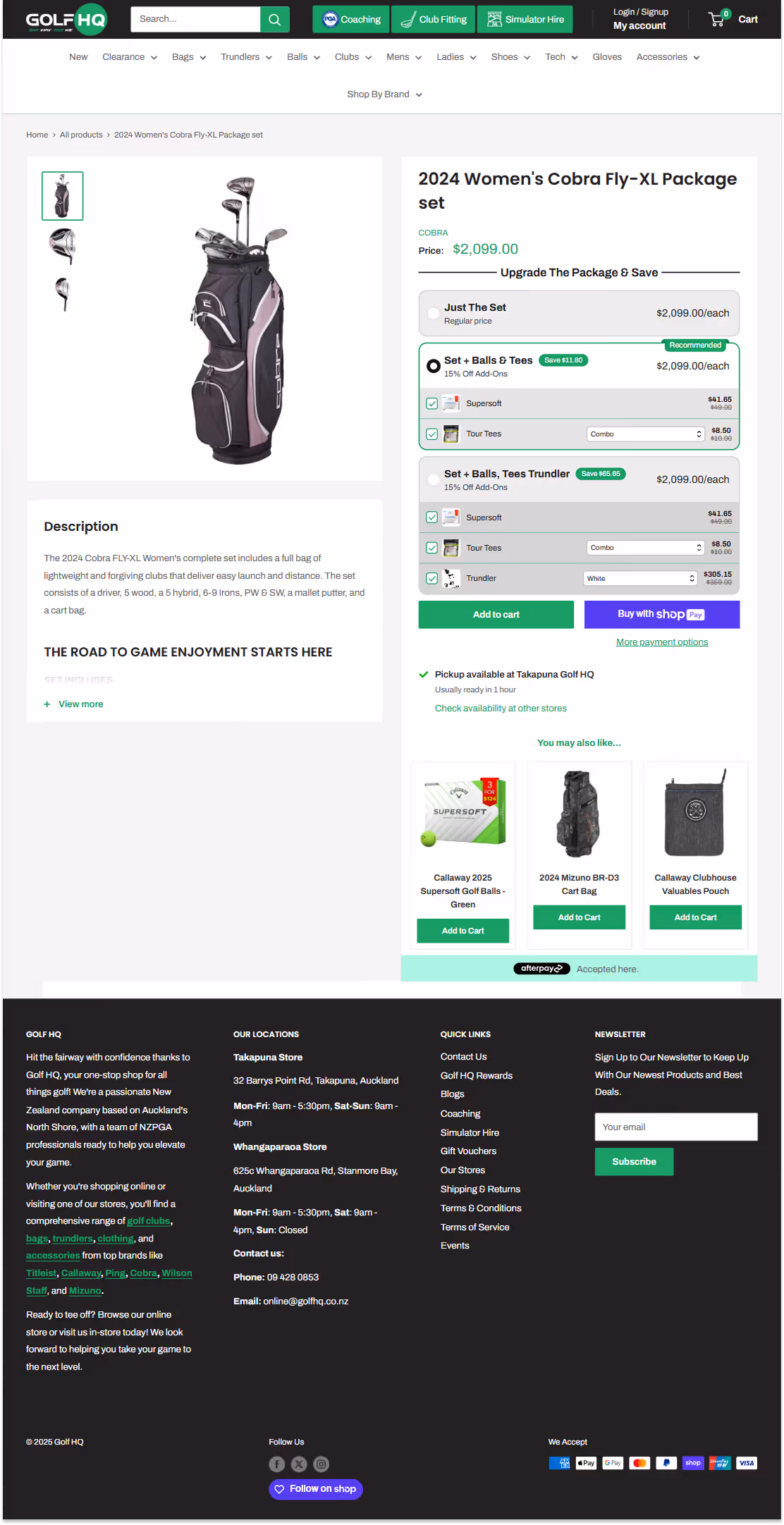Select the Just The Set radio option
The image size is (784, 1525).
click(434, 313)
